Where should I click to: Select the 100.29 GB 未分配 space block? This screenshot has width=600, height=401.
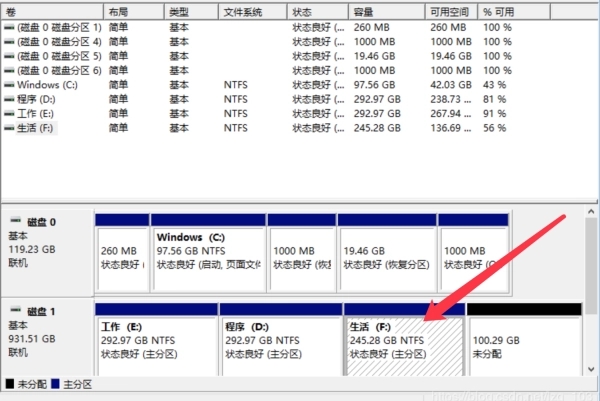point(523,345)
